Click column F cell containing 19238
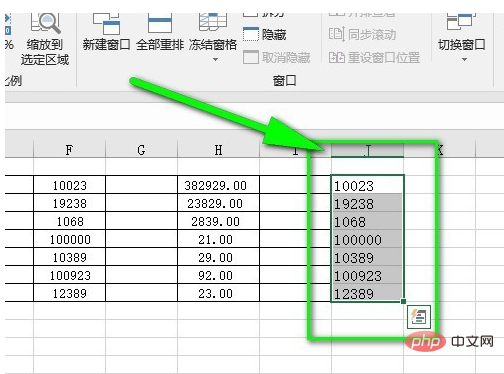The height and width of the screenshot is (374, 504). (69, 203)
